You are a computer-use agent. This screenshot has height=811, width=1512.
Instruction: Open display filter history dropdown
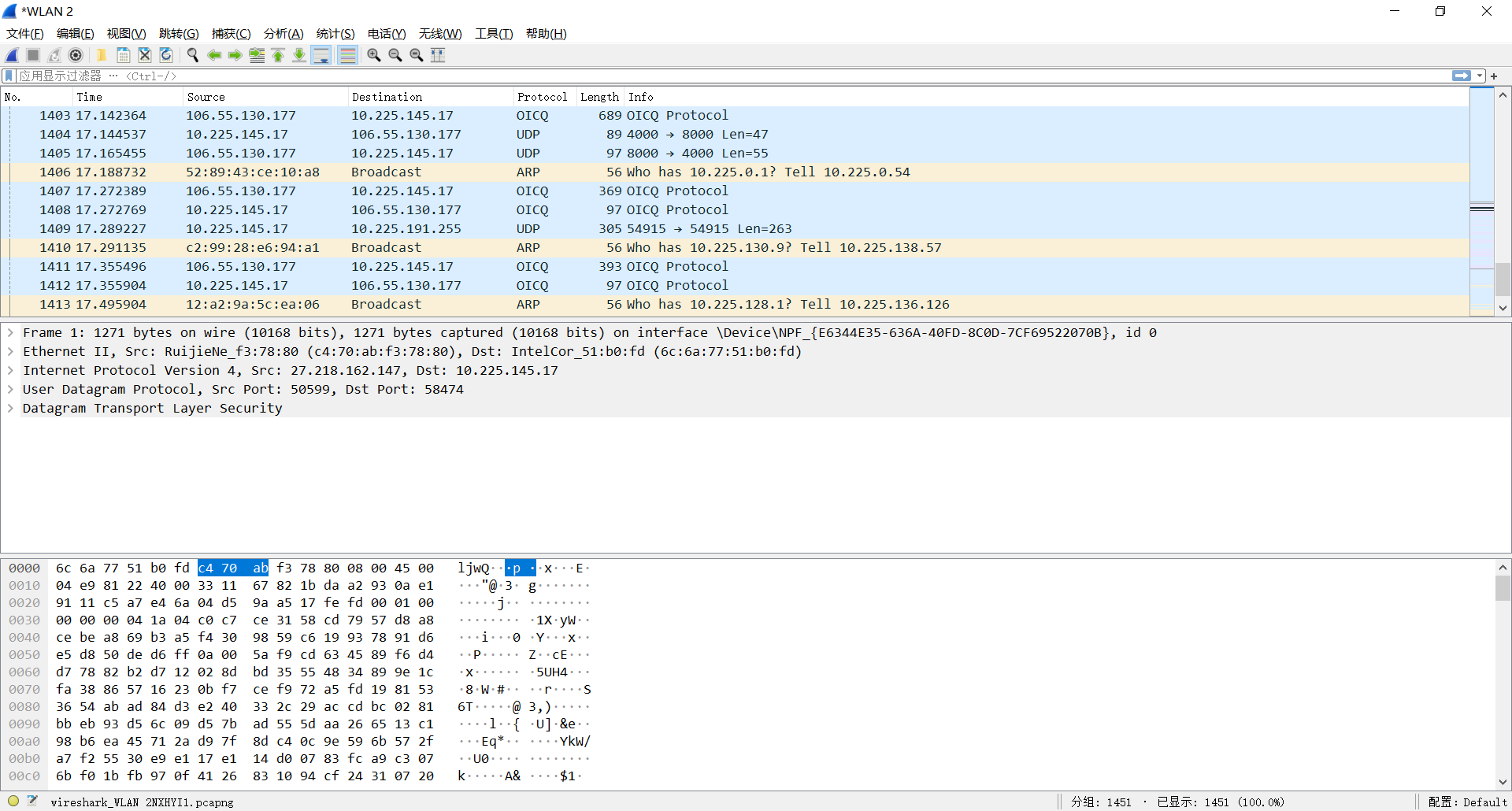[1480, 76]
